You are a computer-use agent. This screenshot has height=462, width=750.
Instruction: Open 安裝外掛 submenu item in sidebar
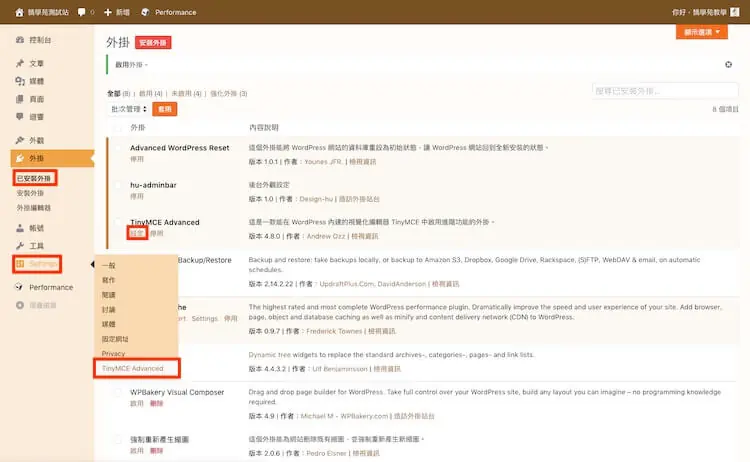click(x=30, y=193)
